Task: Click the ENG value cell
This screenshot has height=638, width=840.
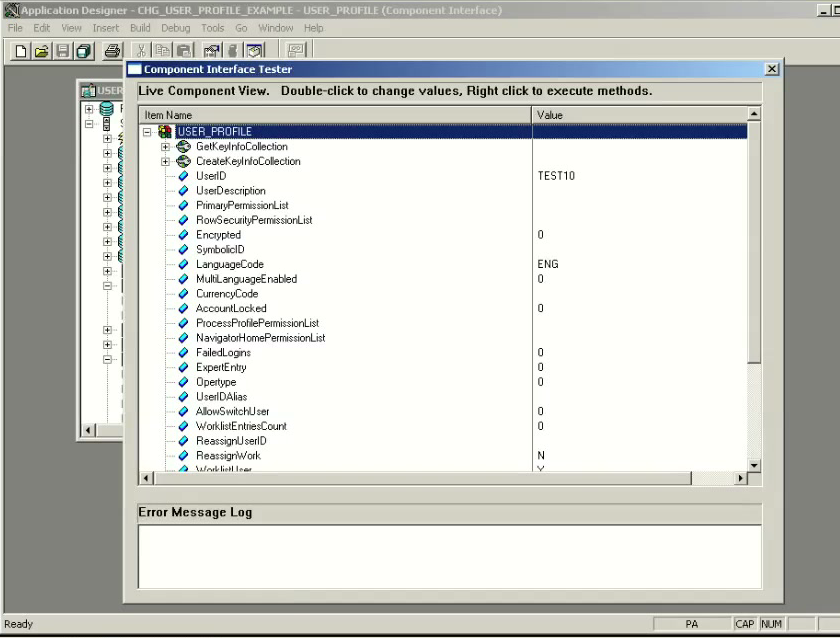Action: pyautogui.click(x=548, y=264)
